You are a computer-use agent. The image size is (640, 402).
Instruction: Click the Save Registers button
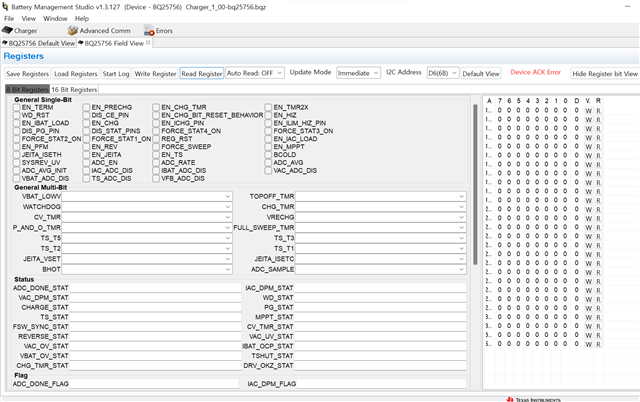point(27,73)
